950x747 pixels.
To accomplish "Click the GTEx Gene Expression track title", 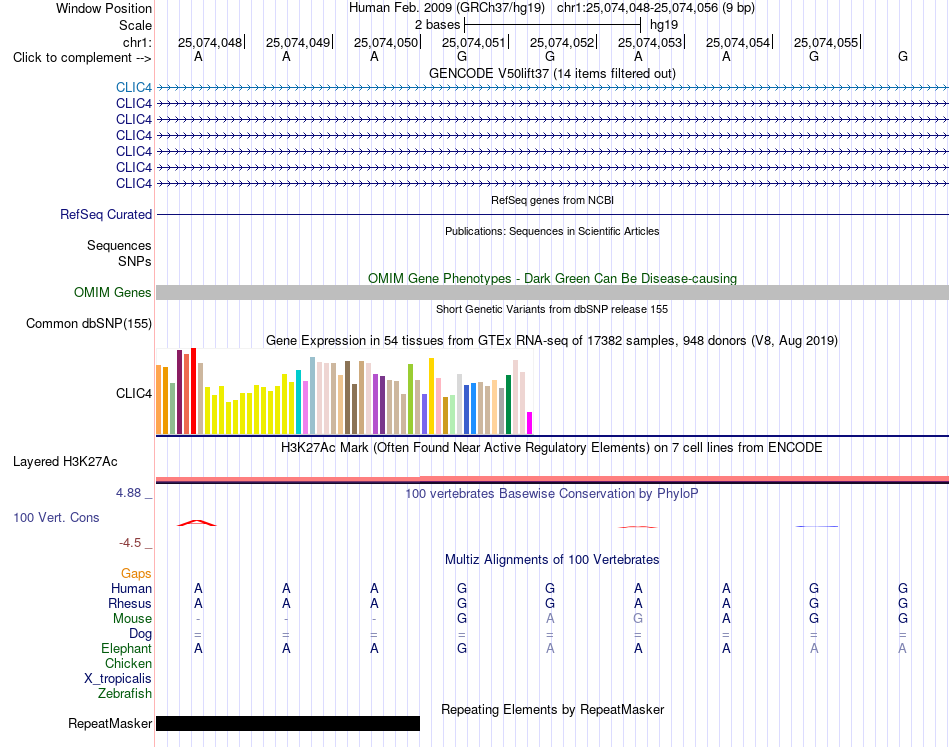I will tap(552, 340).
